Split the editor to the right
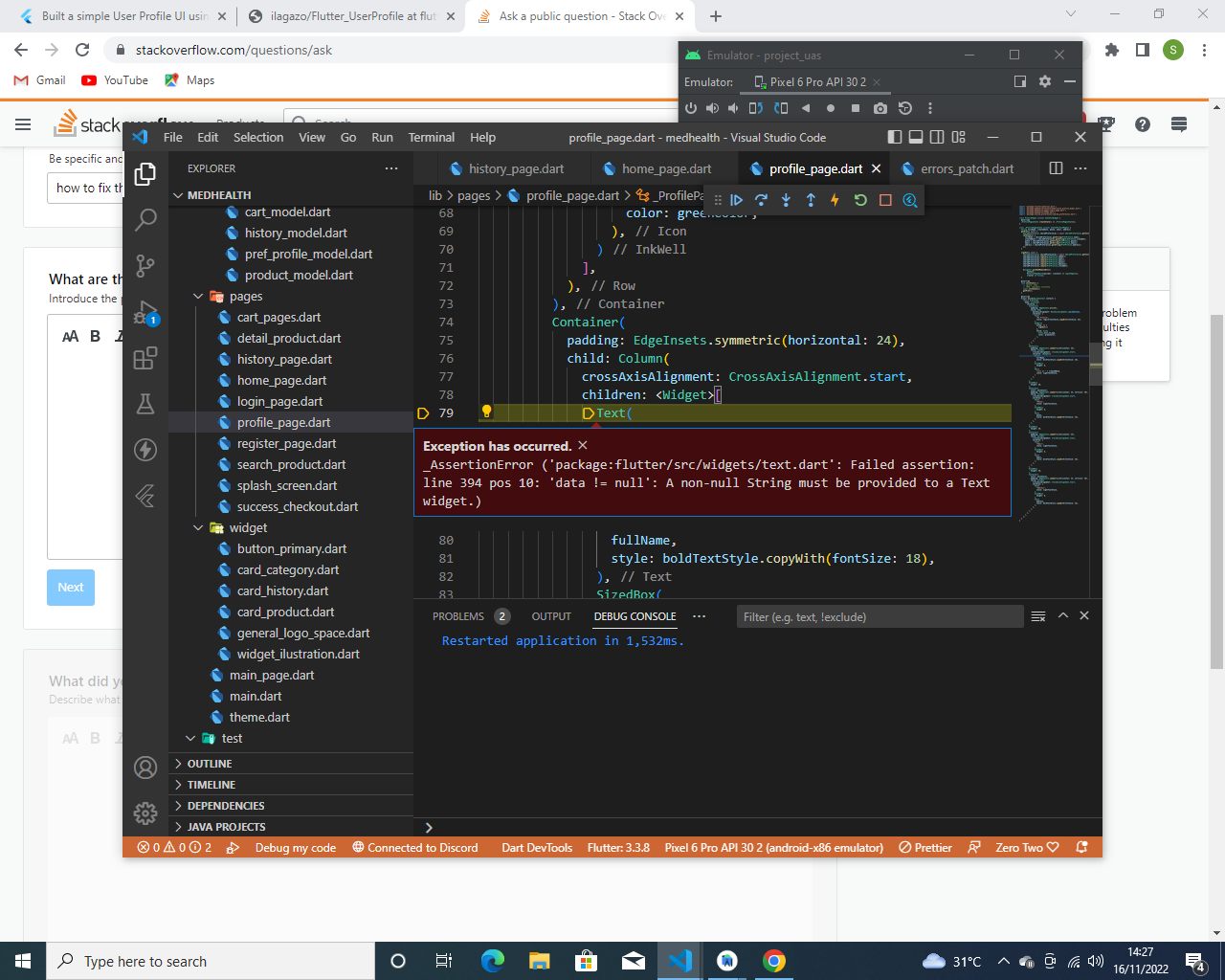The image size is (1225, 980). (x=1056, y=168)
